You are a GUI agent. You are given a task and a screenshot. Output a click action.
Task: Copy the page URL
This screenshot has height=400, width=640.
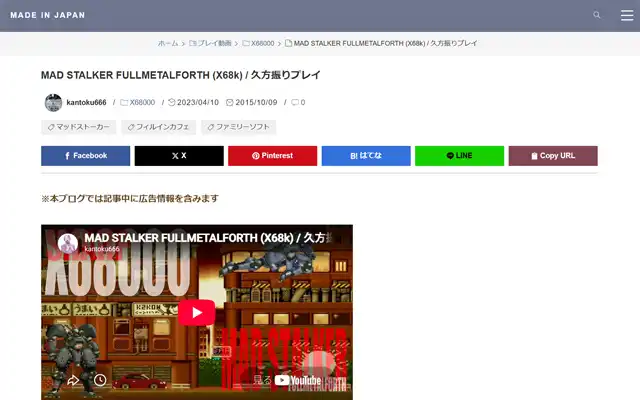point(553,156)
